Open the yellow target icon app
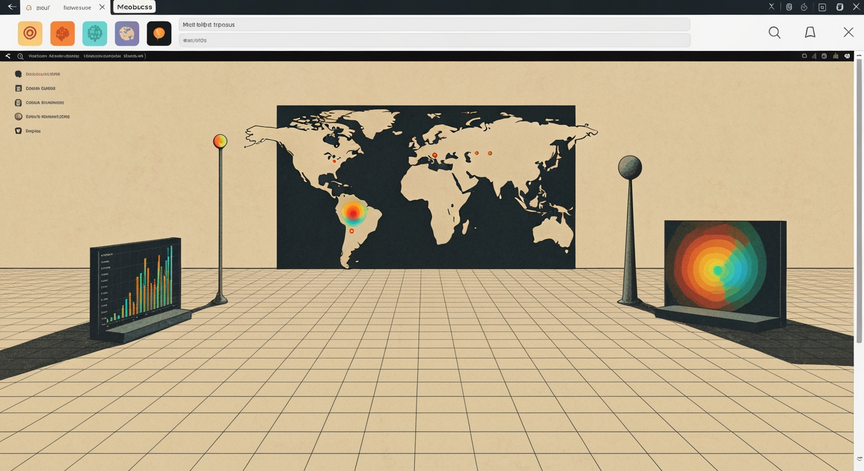Image resolution: width=864 pixels, height=471 pixels. click(x=30, y=34)
